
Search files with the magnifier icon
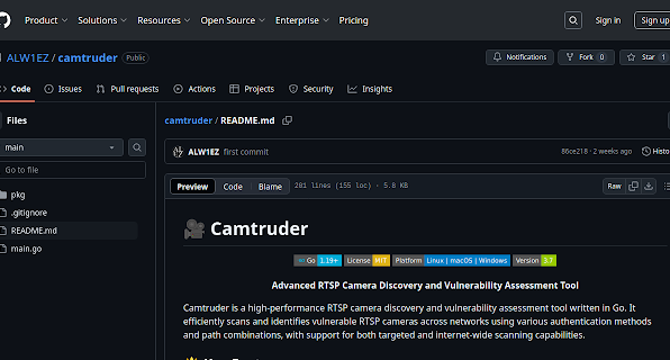pyautogui.click(x=137, y=147)
